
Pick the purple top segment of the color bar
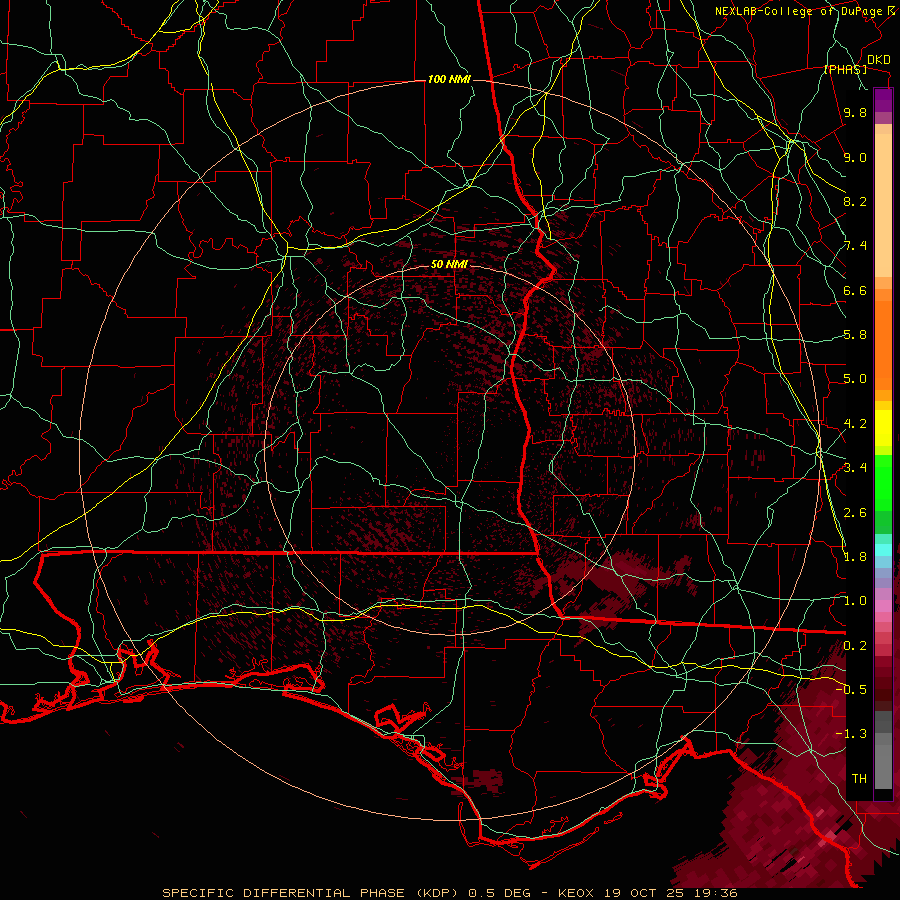point(883,100)
